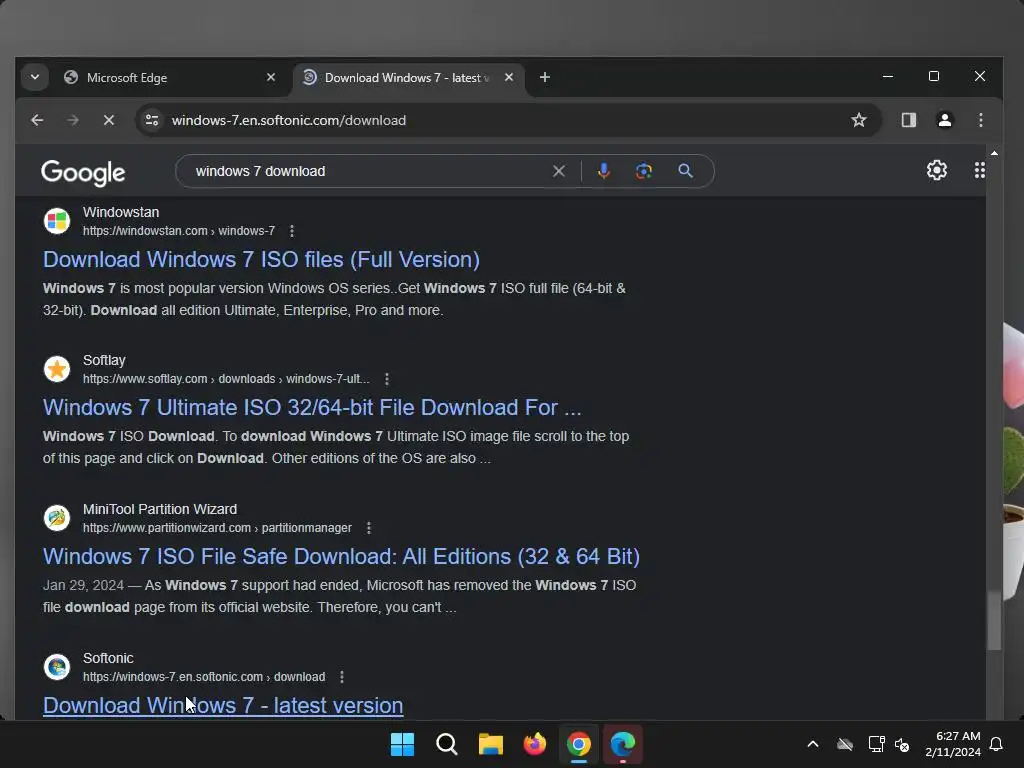Go to Google home via logo

pyautogui.click(x=83, y=172)
